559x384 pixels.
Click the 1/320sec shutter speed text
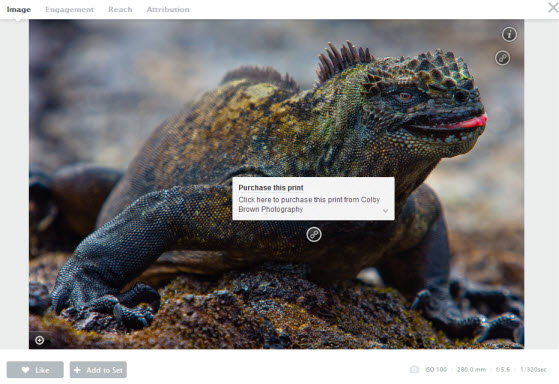pos(533,369)
